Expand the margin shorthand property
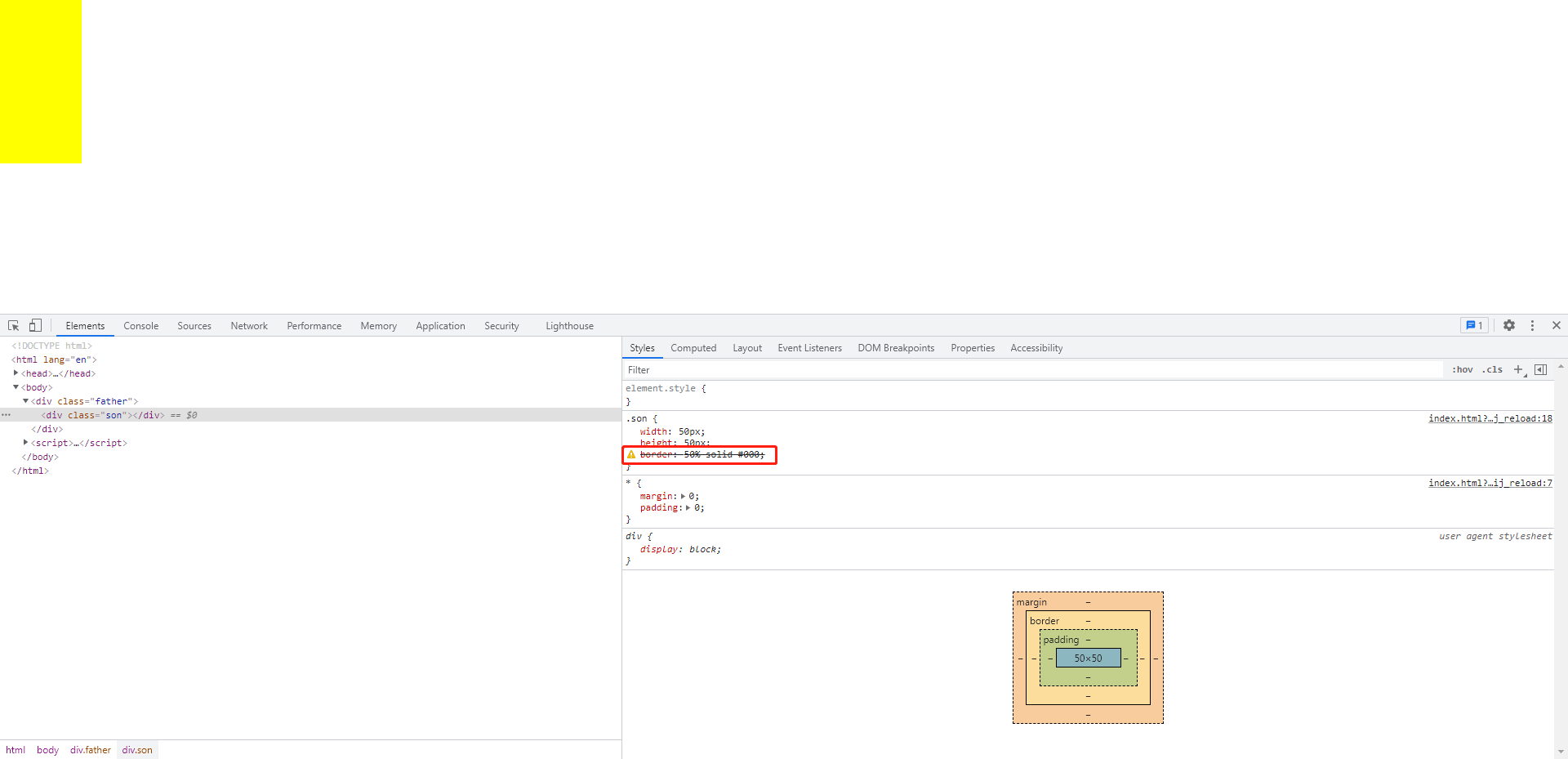 (x=684, y=496)
